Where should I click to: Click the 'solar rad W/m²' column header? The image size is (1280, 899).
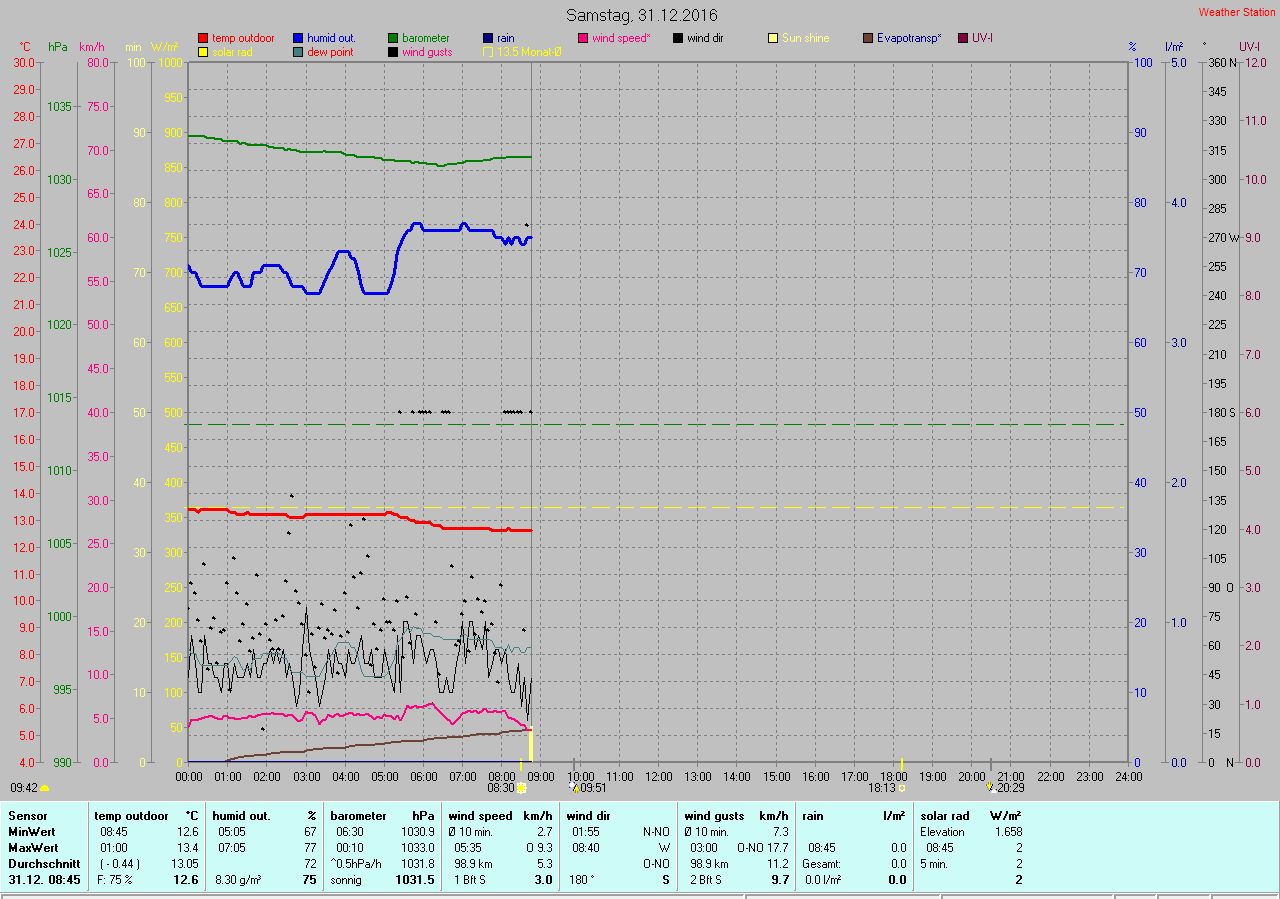(x=971, y=816)
